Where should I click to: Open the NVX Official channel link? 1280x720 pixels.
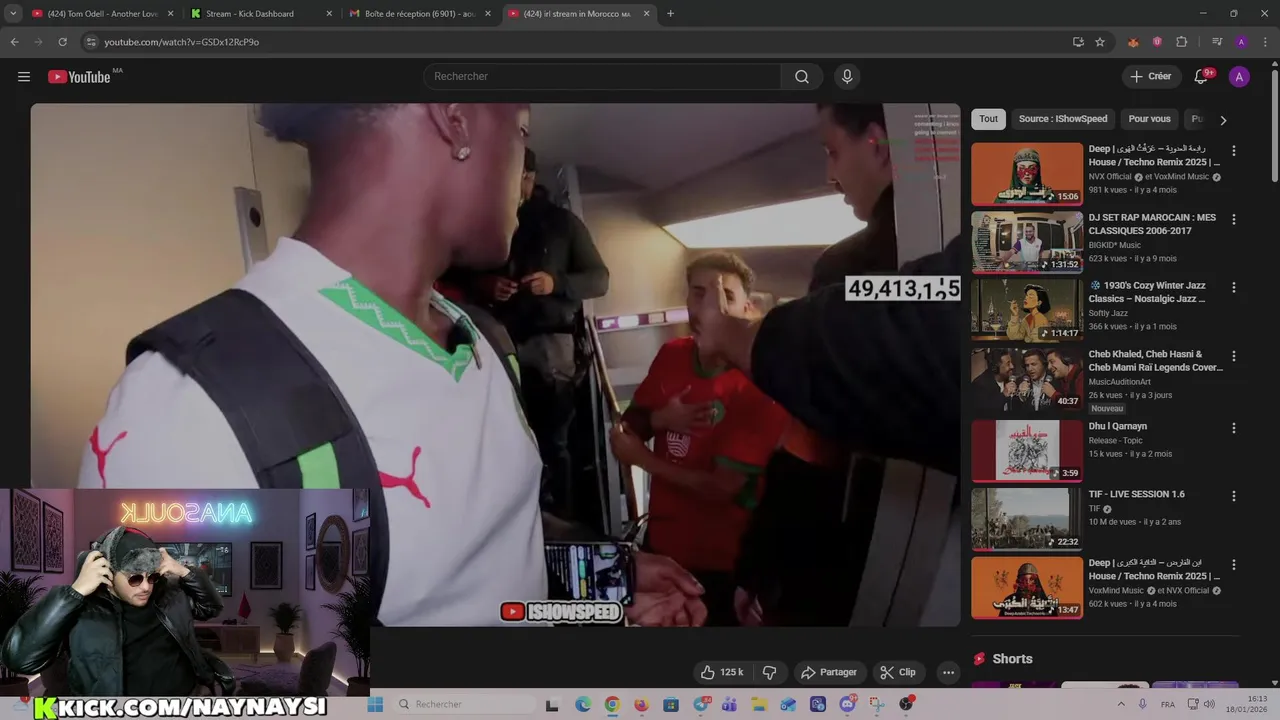coord(1110,177)
